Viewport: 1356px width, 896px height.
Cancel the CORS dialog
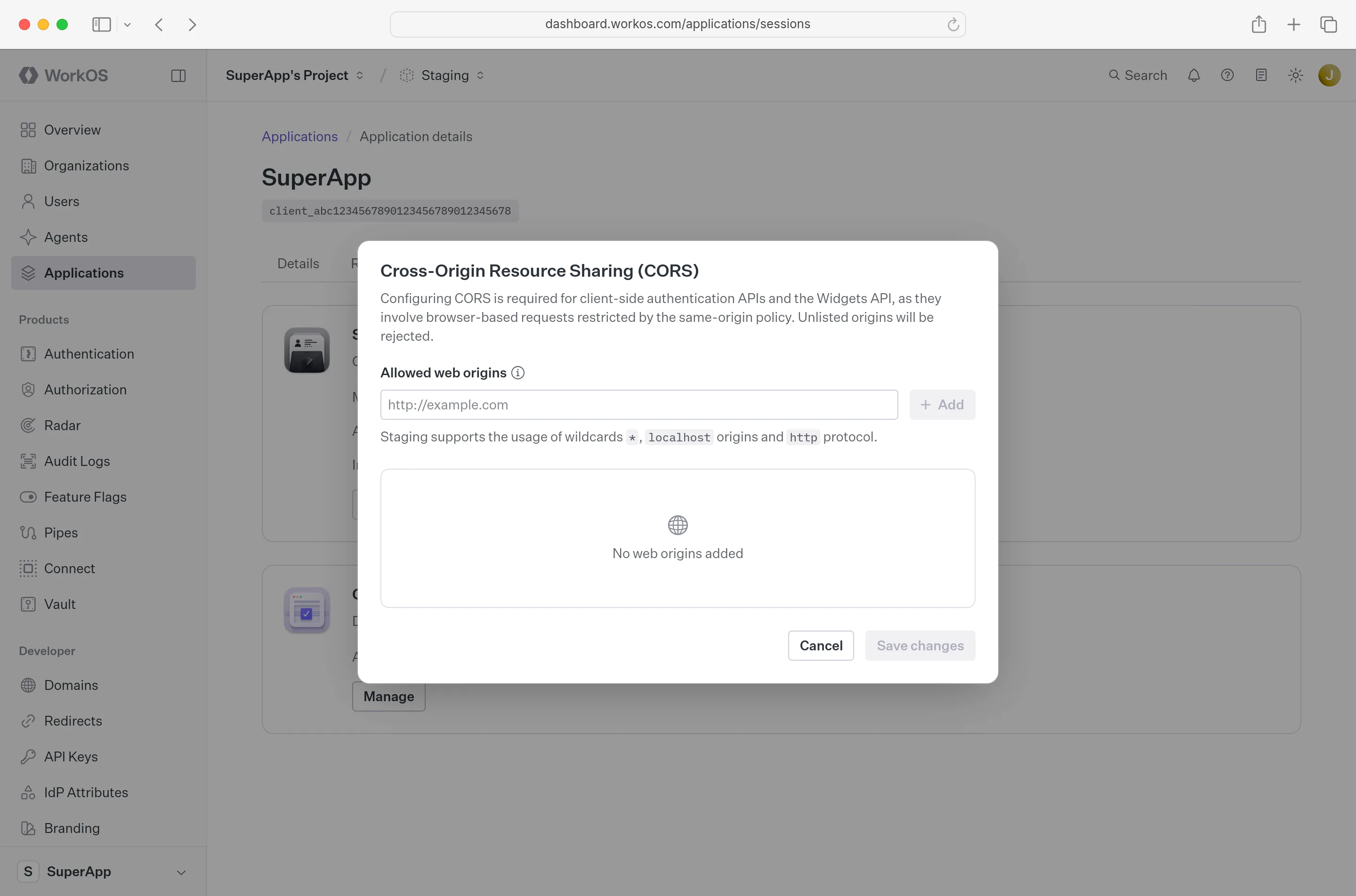coord(821,646)
